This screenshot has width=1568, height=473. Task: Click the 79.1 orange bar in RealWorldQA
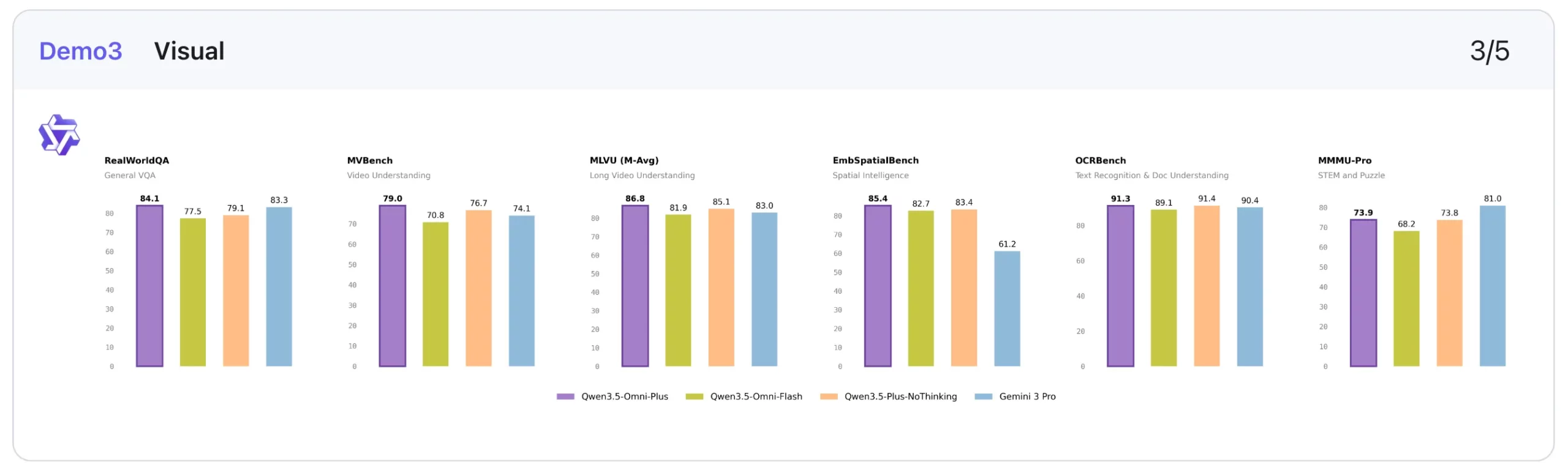pyautogui.click(x=236, y=291)
